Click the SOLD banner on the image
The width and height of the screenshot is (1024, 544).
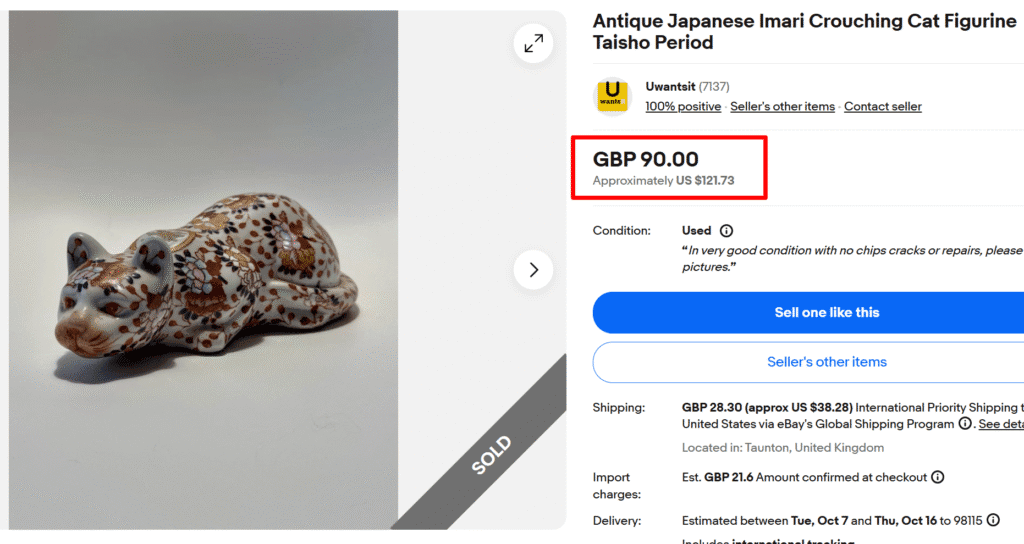coord(489,455)
